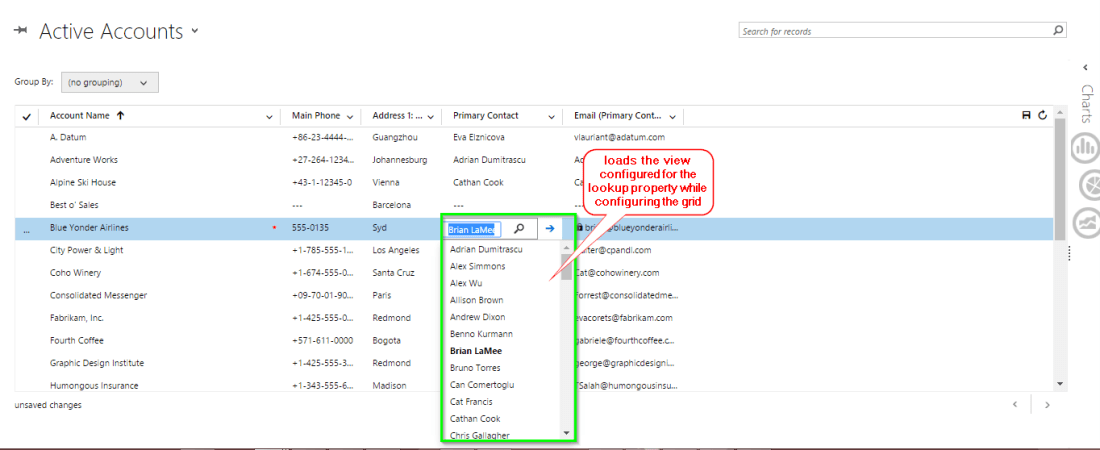Screen dimensions: 1100x450
Task: Click the blue arrow next to lookup field
Action: 550,228
